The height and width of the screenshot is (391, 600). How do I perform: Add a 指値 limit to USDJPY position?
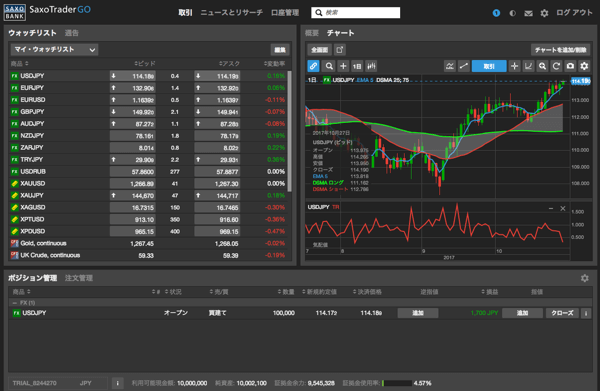point(522,313)
